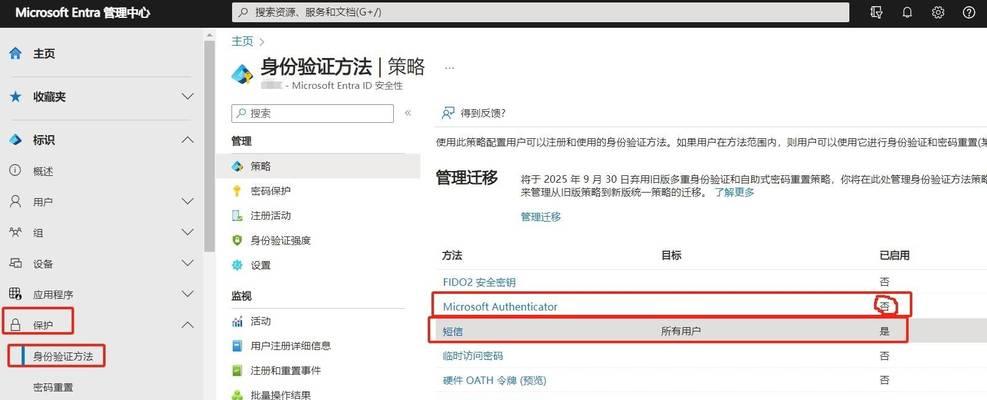The width and height of the screenshot is (987, 400).
Task: Click the 目标 column header
Action: [x=671, y=255]
